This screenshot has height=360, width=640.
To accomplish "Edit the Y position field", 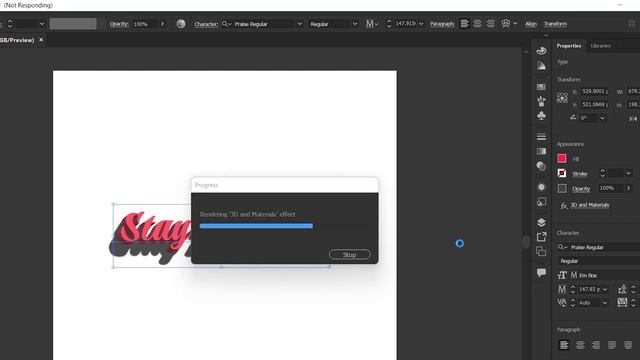I will [x=595, y=104].
